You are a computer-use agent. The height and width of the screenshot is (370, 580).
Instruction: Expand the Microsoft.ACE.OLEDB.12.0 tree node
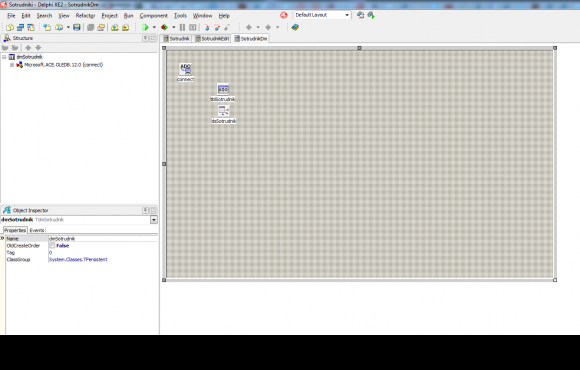click(x=12, y=65)
